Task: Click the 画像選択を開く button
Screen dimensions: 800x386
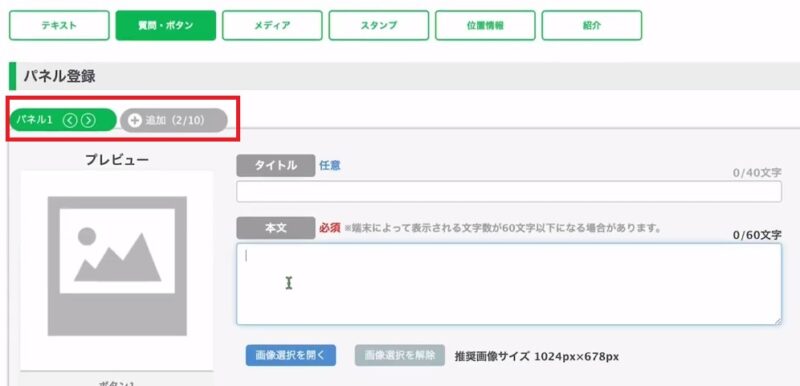Action: click(x=291, y=355)
